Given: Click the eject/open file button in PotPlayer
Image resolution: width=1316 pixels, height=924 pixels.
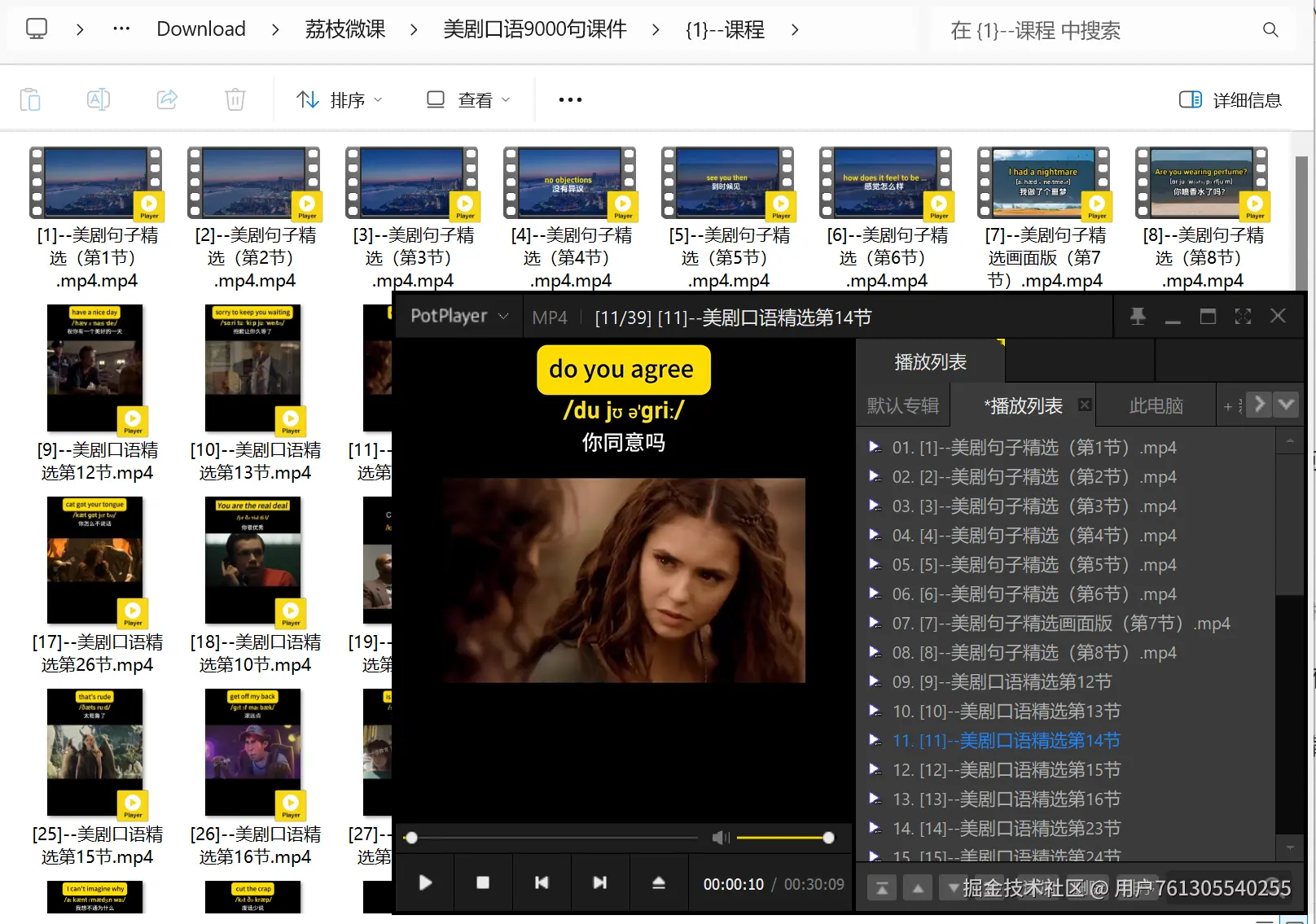Looking at the screenshot, I should 659,882.
